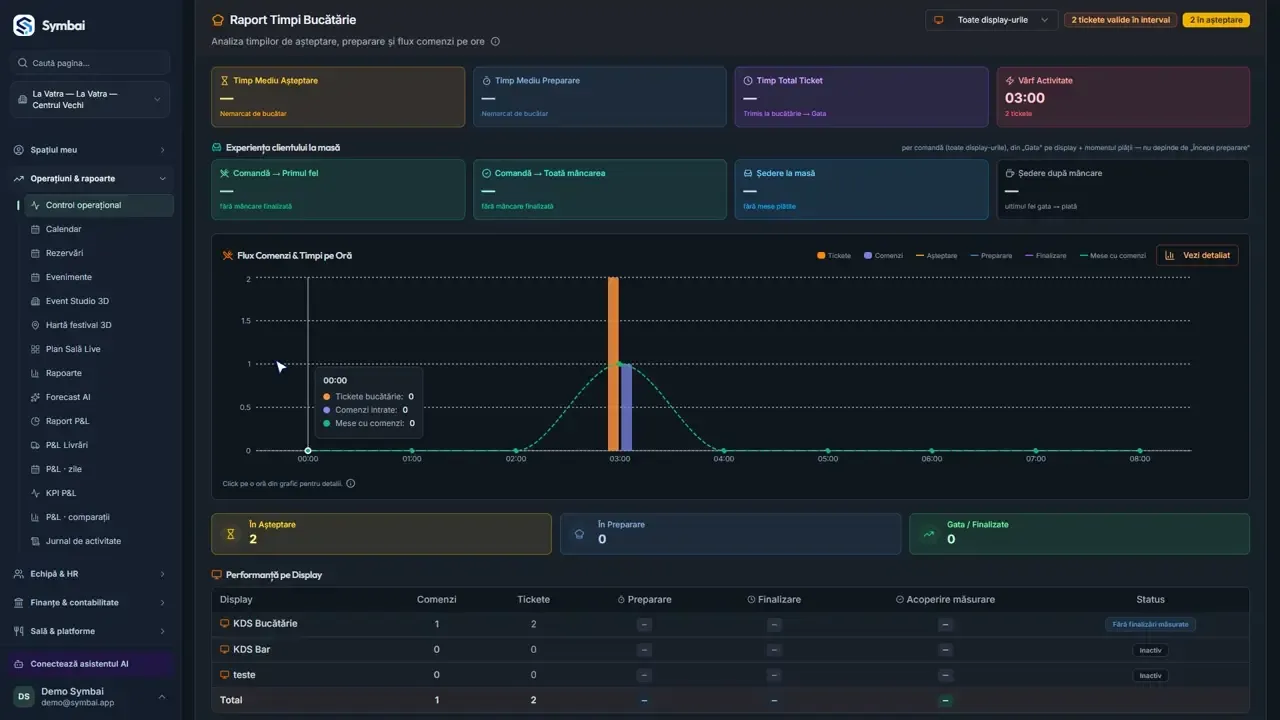Click the Forecast AI sparkle icon
Viewport: 1280px width, 720px height.
(35, 397)
